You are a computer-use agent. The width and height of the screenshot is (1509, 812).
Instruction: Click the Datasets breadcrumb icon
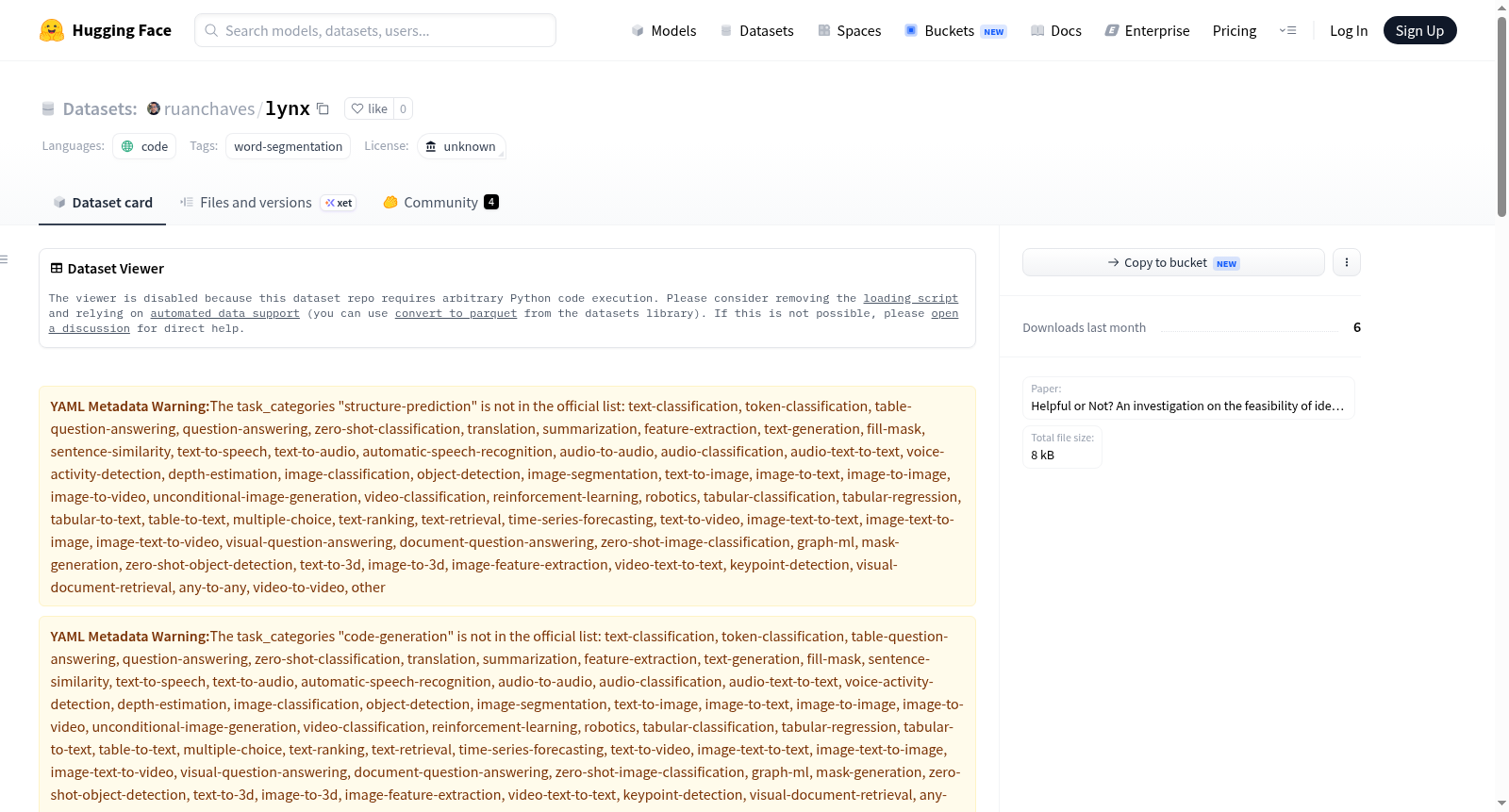coord(48,108)
